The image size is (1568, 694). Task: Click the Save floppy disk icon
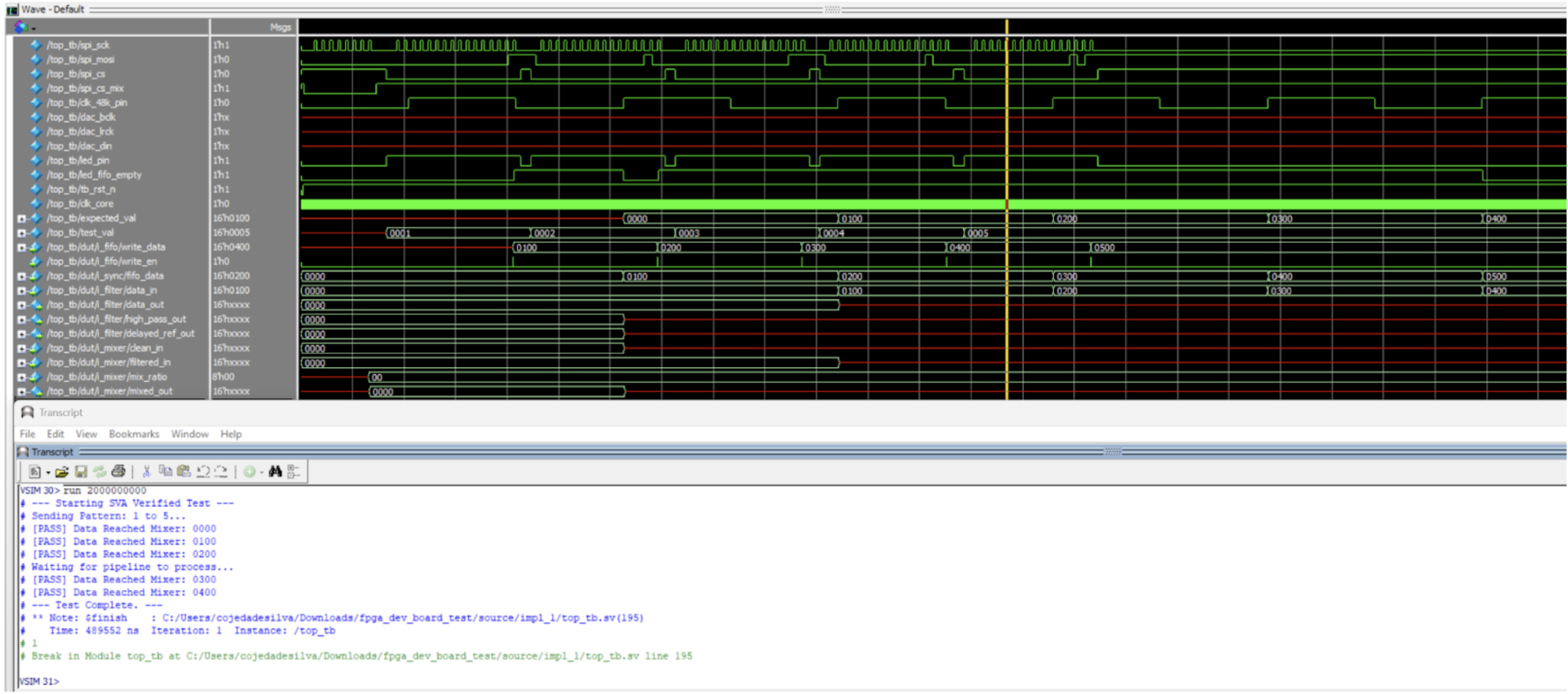click(x=81, y=472)
